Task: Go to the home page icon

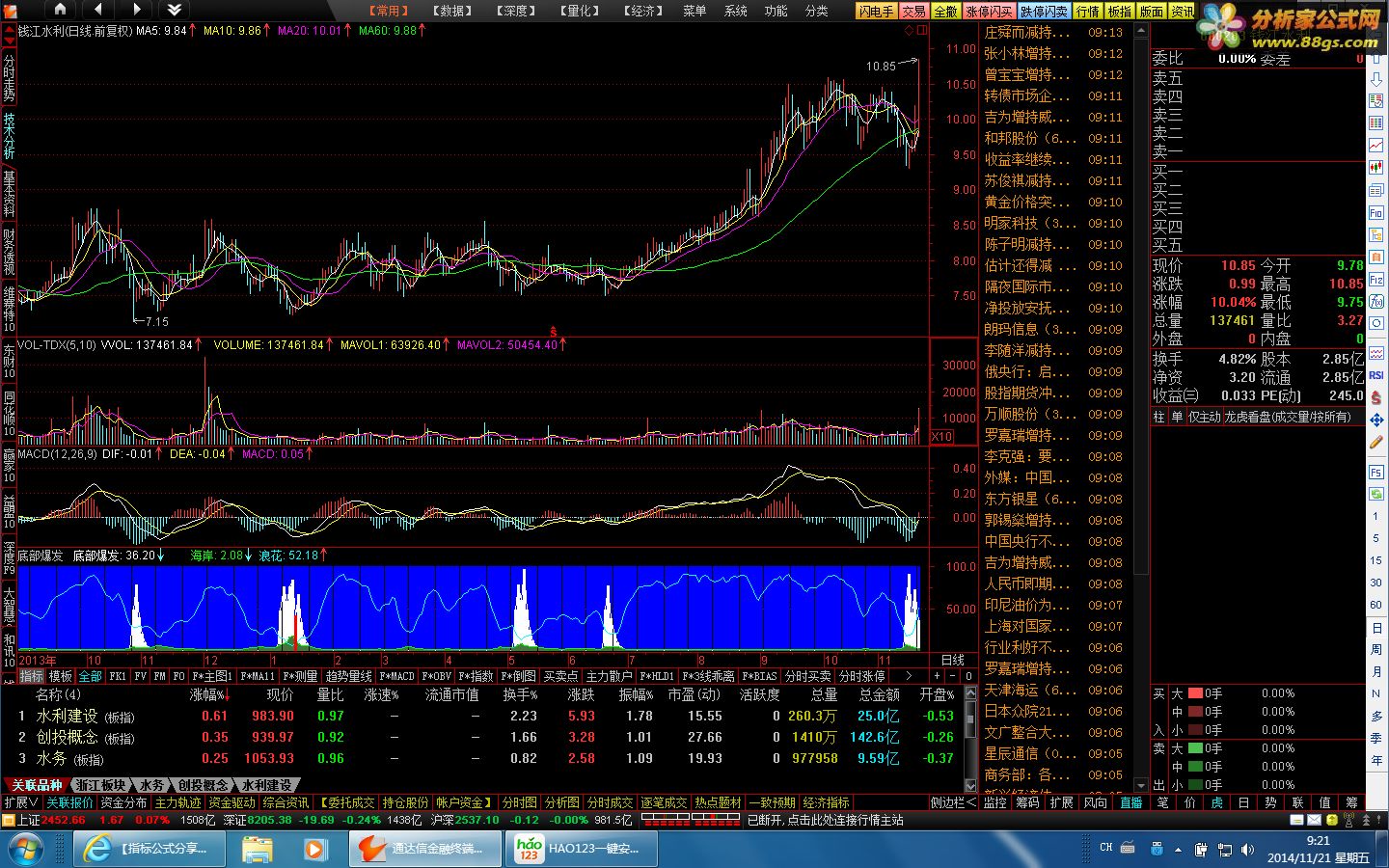Action: coord(60,10)
